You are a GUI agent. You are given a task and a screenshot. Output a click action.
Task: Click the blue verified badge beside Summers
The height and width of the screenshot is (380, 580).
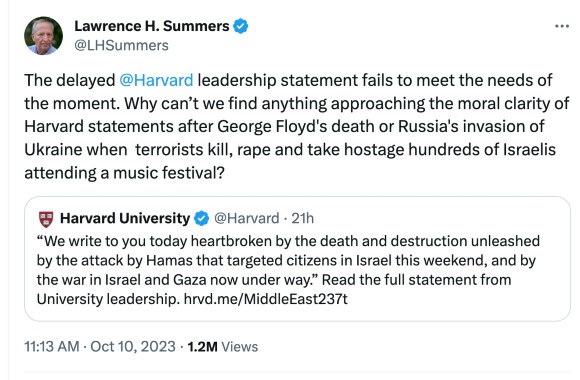tap(241, 26)
